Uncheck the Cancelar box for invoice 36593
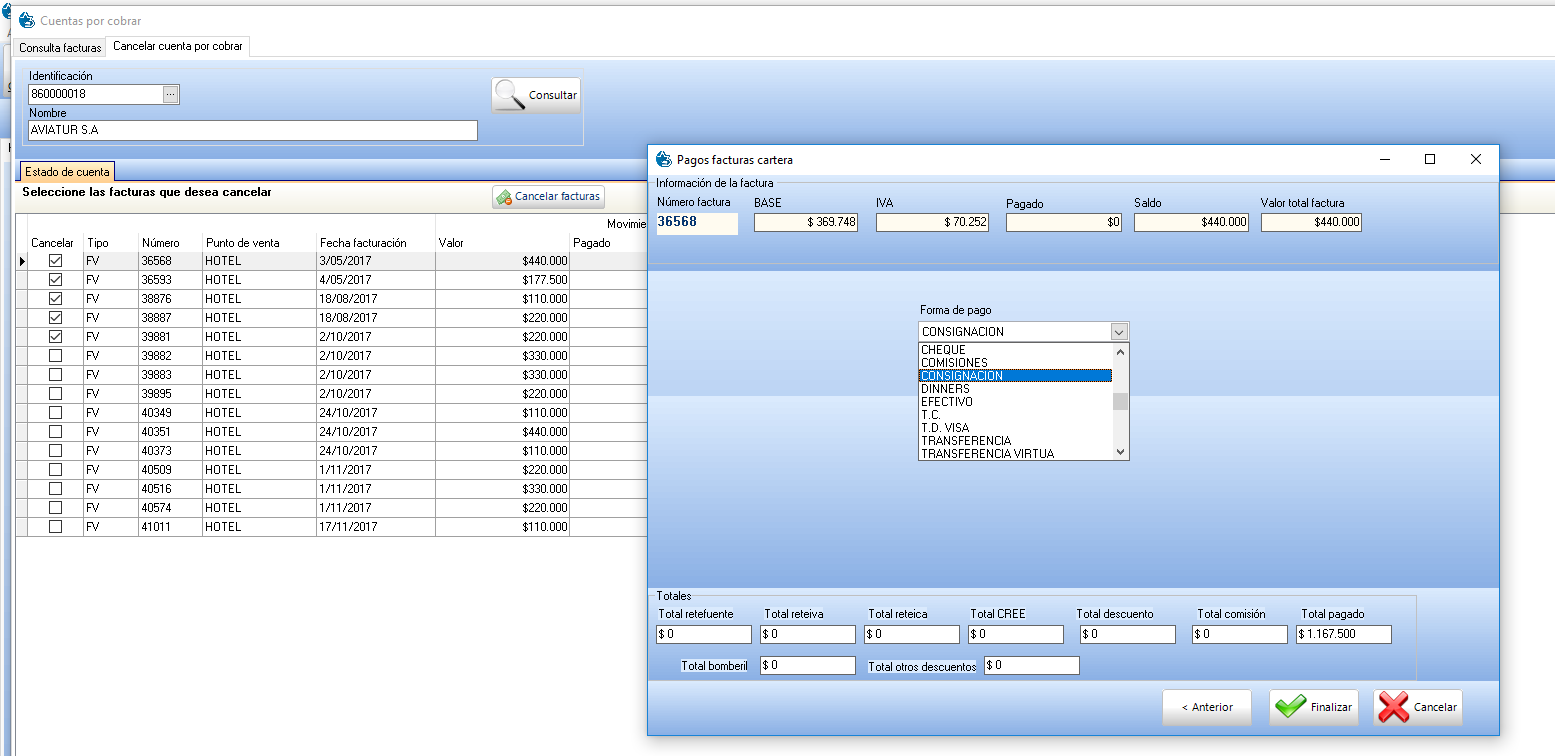The height and width of the screenshot is (756, 1555). click(56, 280)
